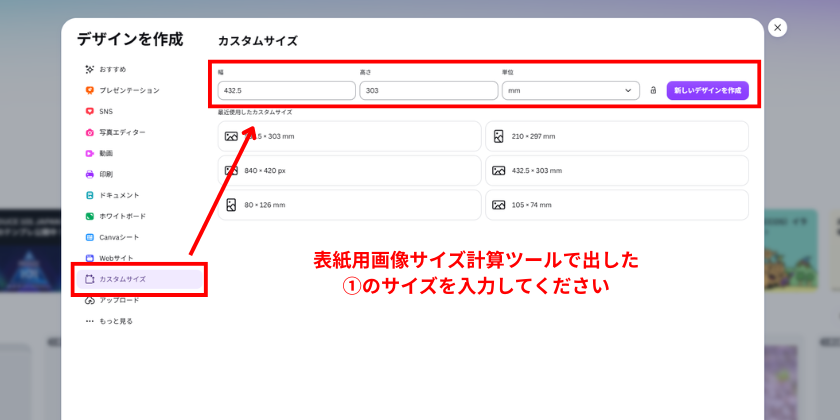This screenshot has height=420, width=840.
Task: Close the デザインを作成 dialog
Action: (777, 27)
